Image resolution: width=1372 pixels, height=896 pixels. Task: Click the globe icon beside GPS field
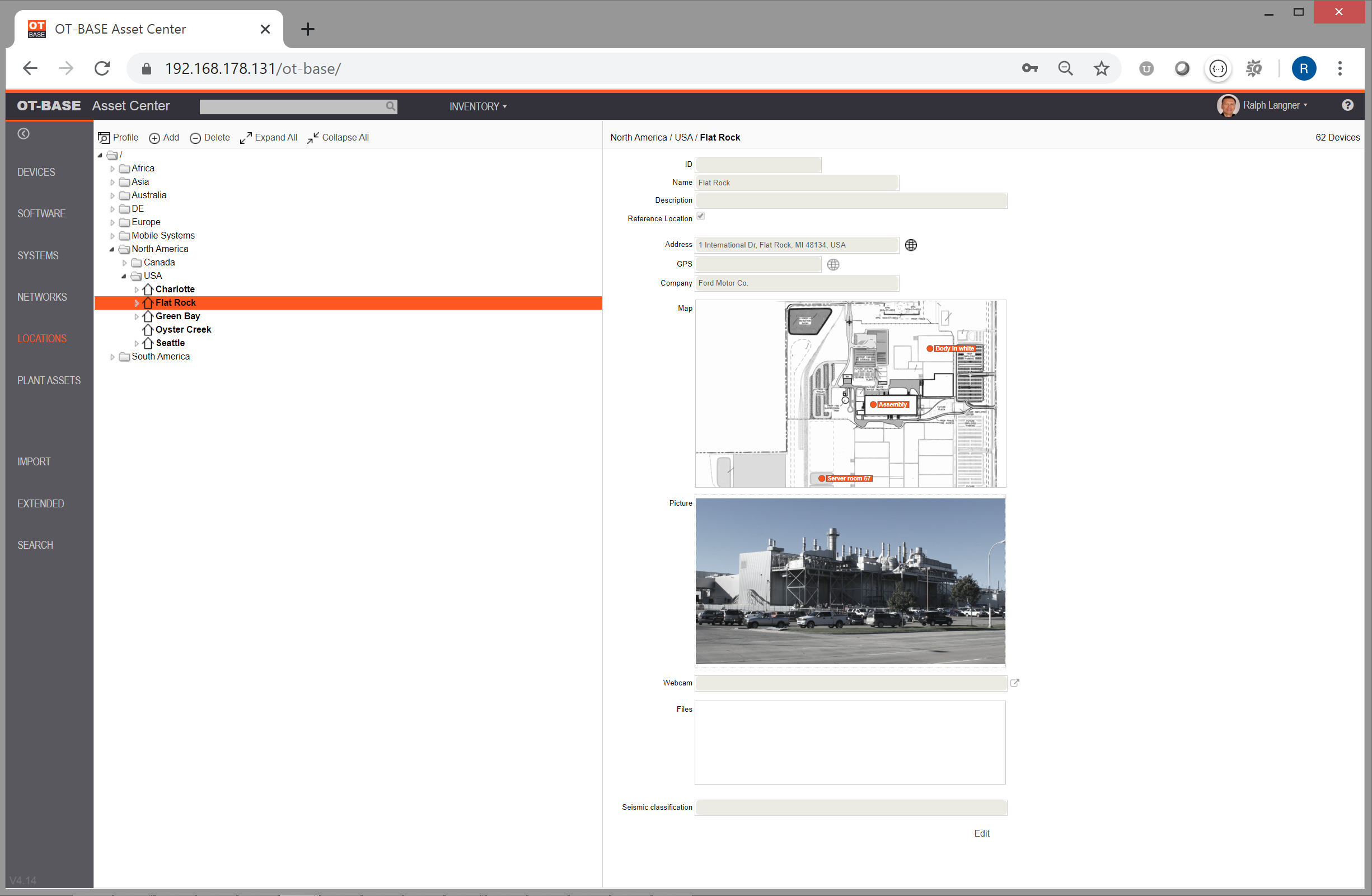(833, 265)
